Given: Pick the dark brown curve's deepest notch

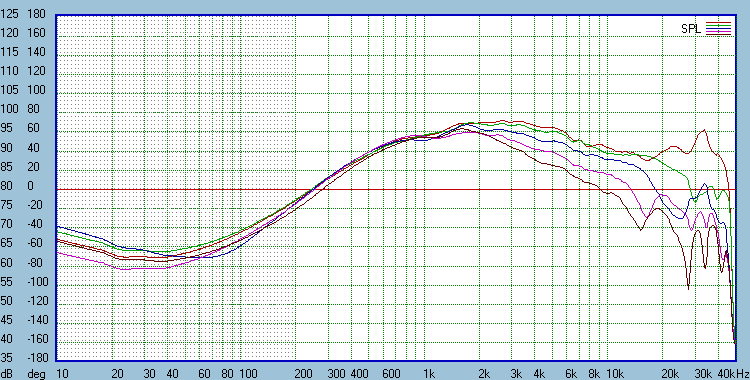Looking at the screenshot, I should pyautogui.click(x=688, y=289).
